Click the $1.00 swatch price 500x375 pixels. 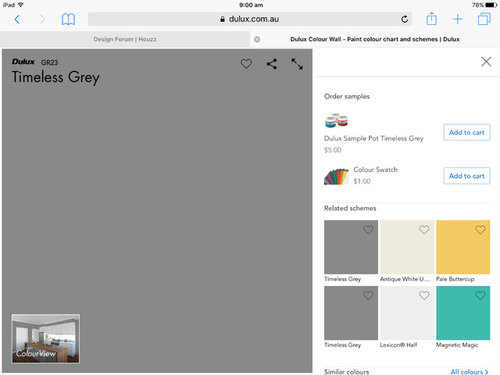point(362,181)
